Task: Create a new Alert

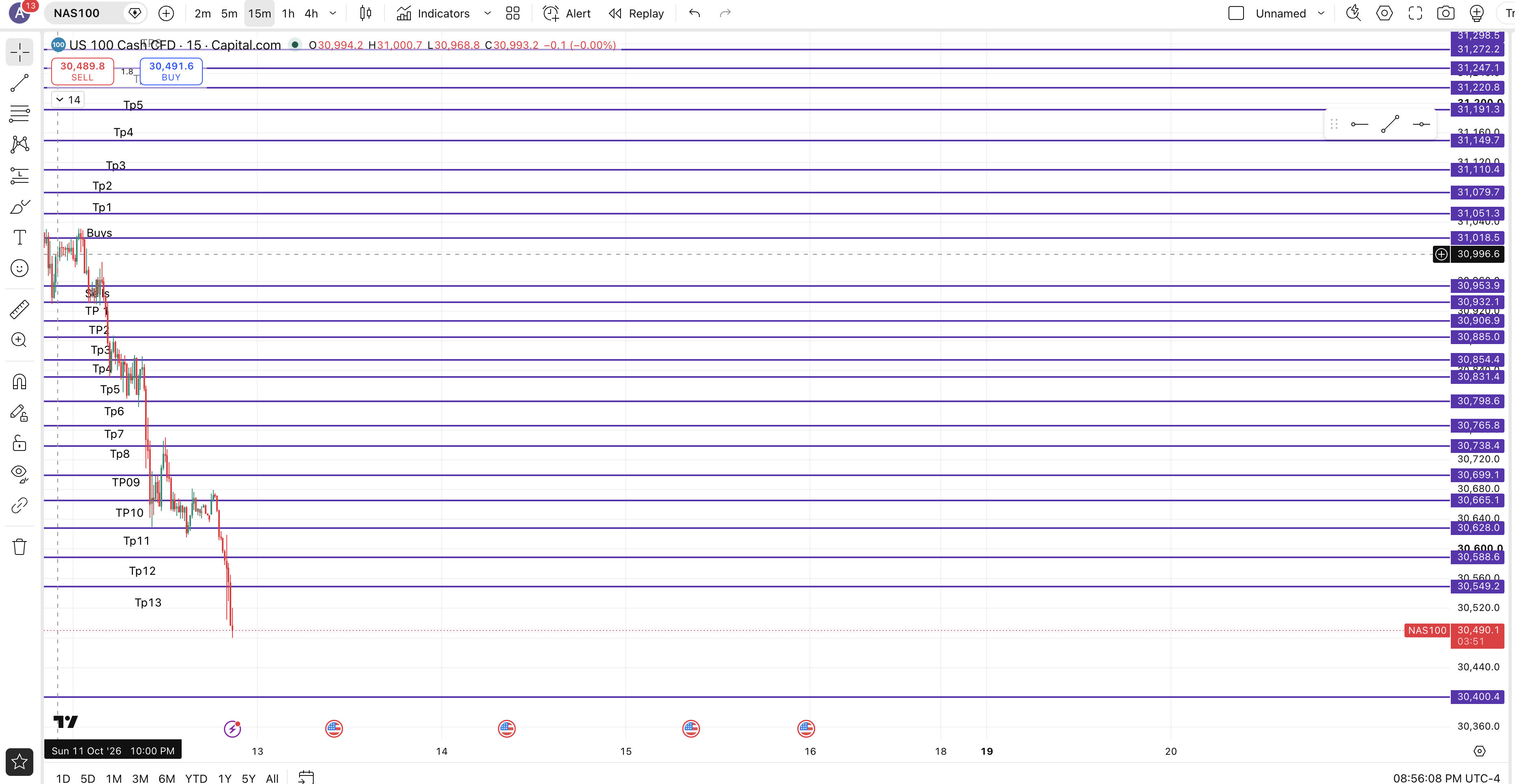Action: (567, 13)
